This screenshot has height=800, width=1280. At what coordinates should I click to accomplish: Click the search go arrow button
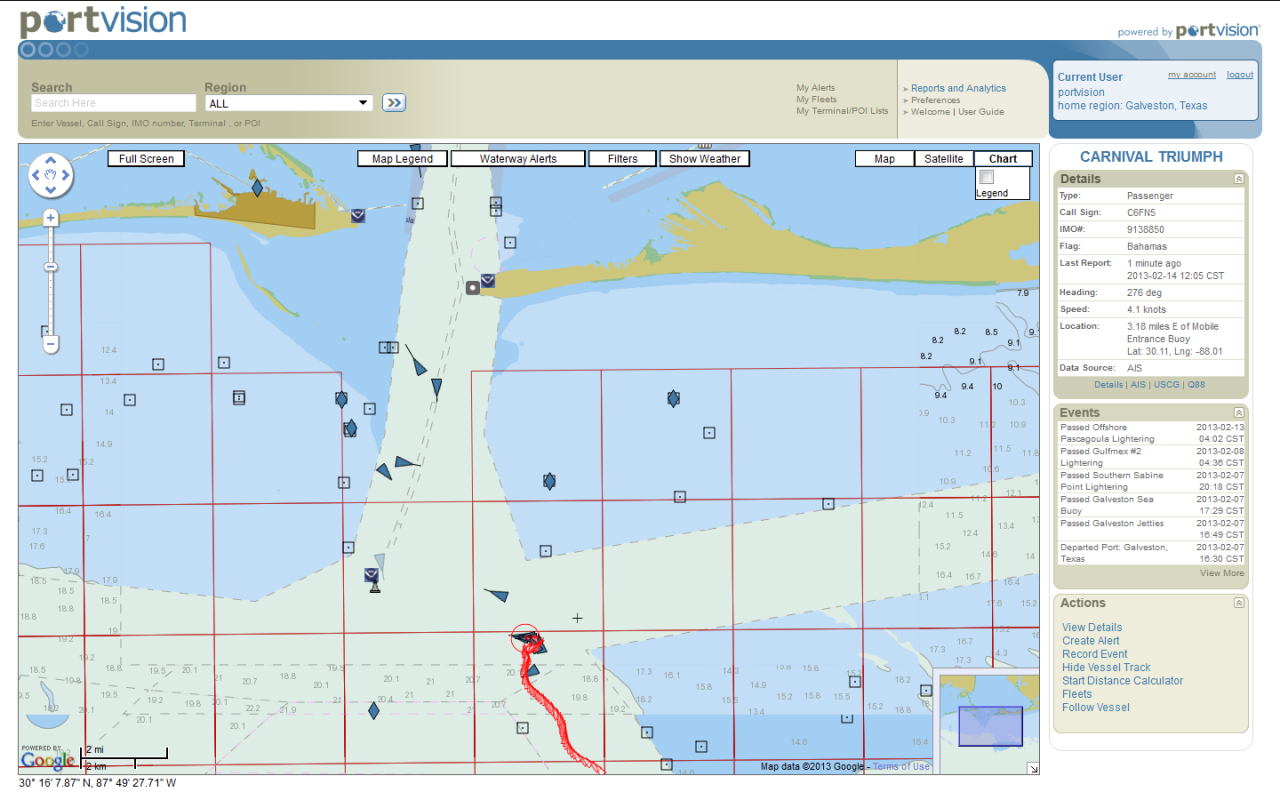coord(394,102)
